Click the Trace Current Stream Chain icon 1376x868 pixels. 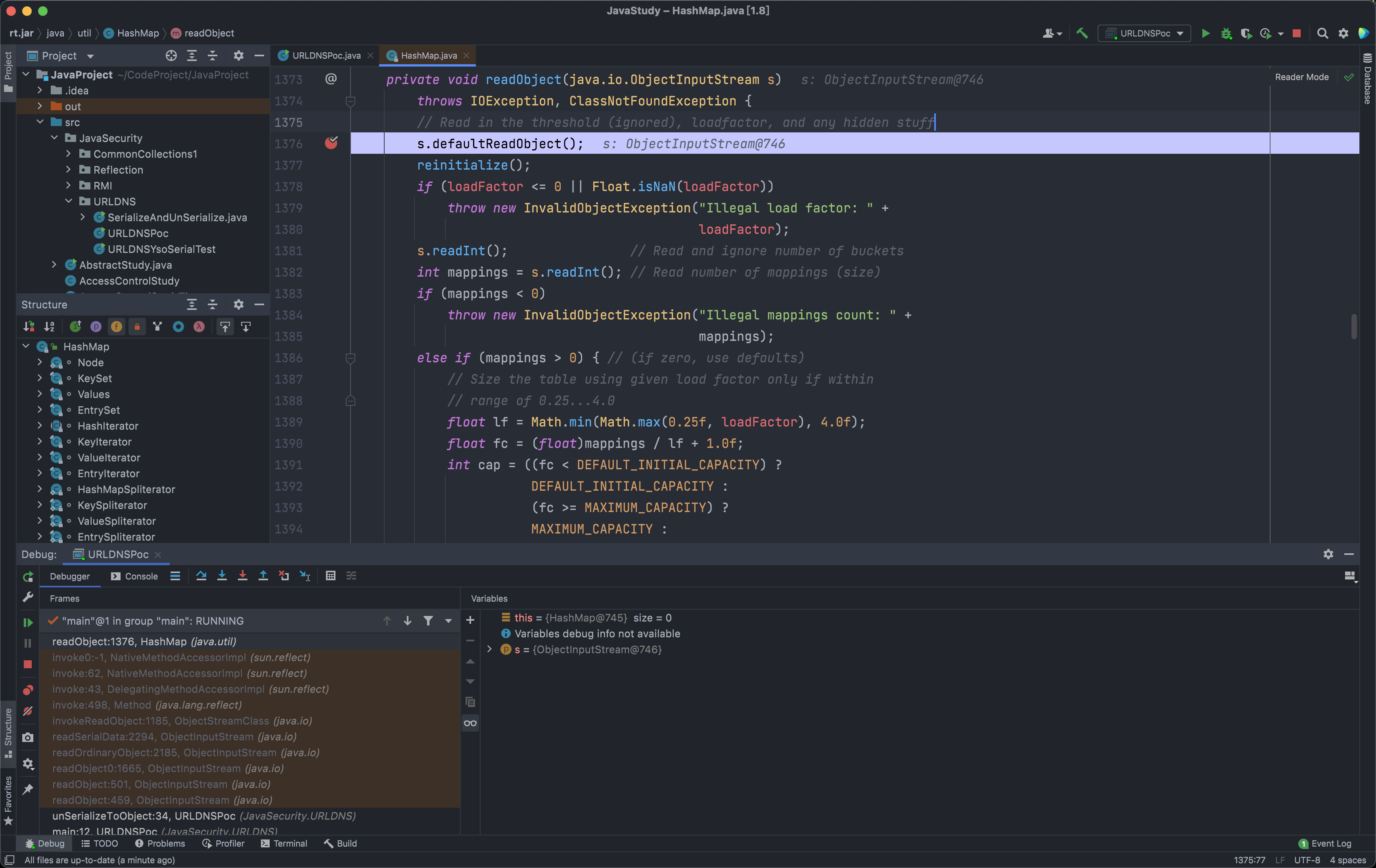click(351, 575)
